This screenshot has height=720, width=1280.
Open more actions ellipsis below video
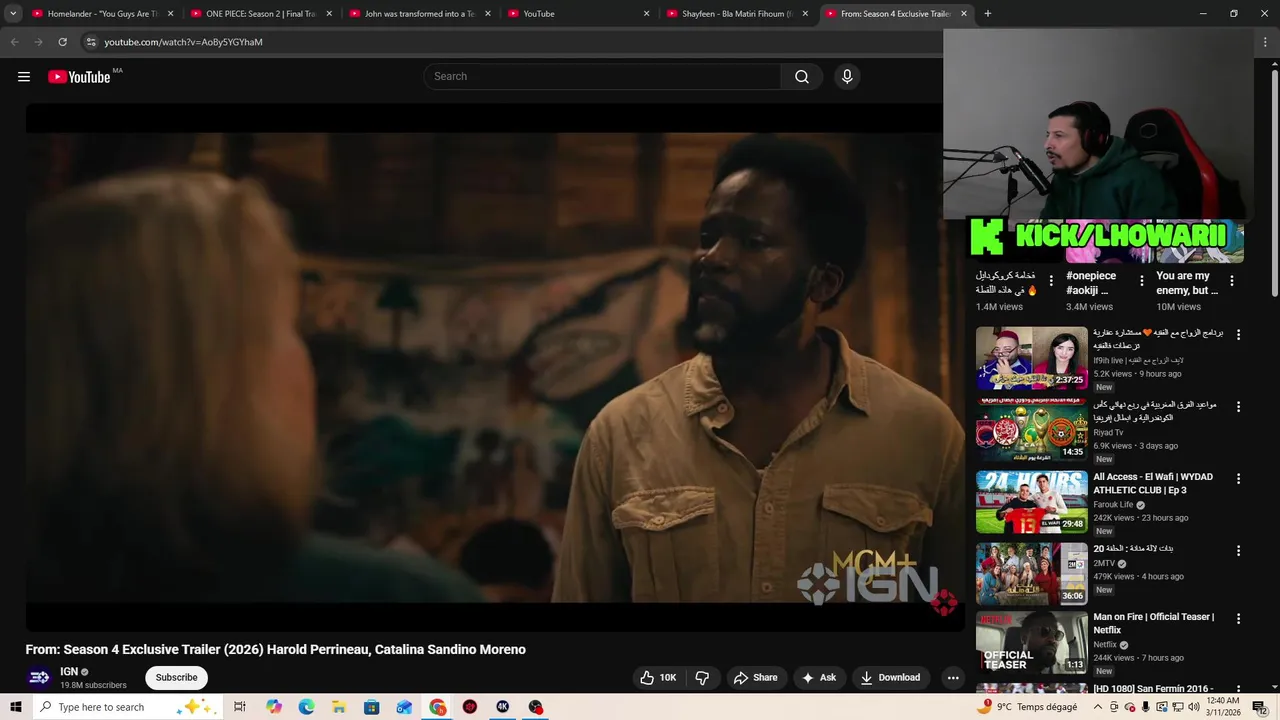coord(953,678)
